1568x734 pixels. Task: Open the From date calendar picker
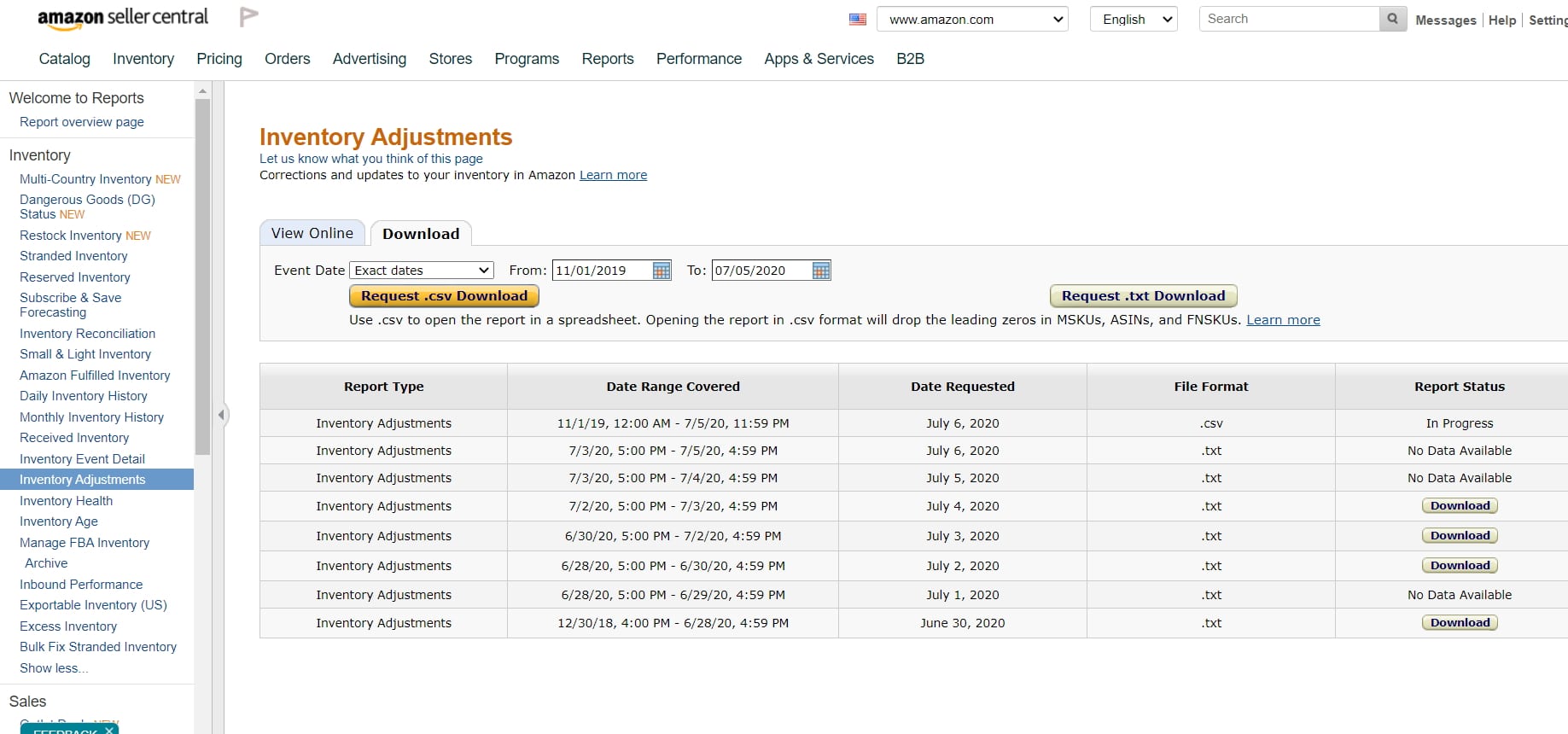(662, 271)
